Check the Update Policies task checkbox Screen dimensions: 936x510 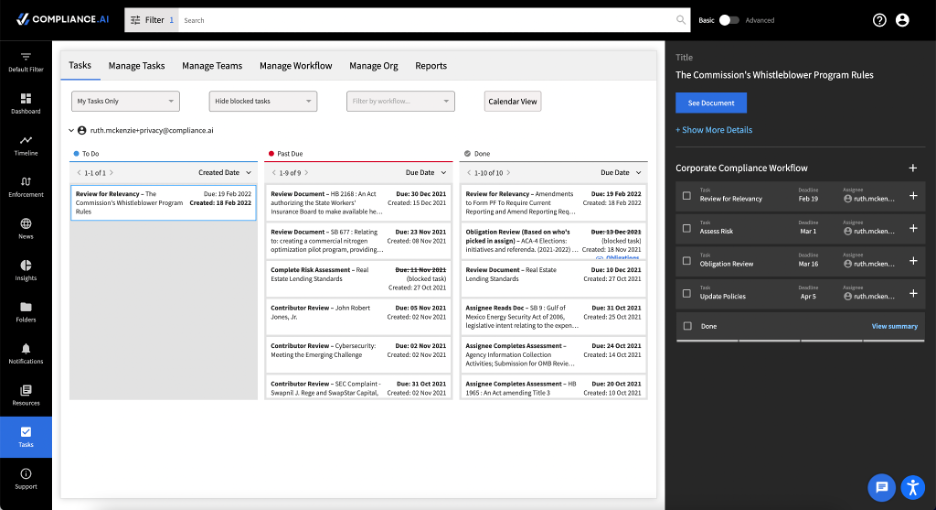(687, 293)
